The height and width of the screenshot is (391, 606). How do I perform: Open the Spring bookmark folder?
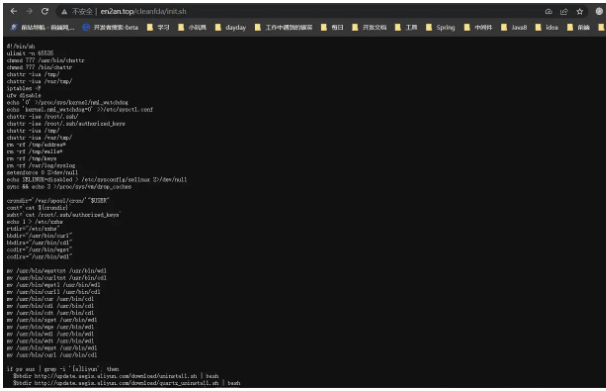441,27
